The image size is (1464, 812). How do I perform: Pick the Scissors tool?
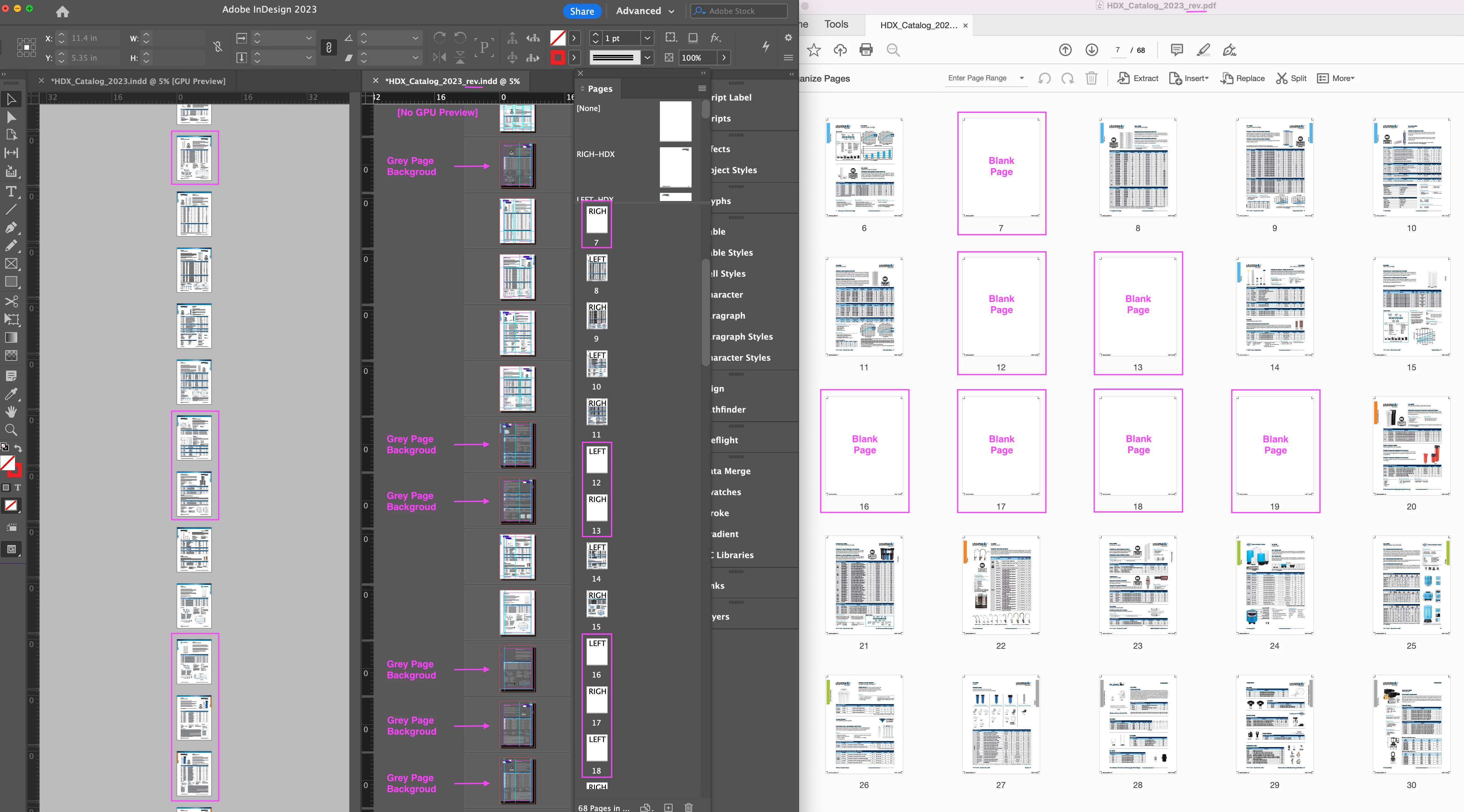pyautogui.click(x=11, y=301)
